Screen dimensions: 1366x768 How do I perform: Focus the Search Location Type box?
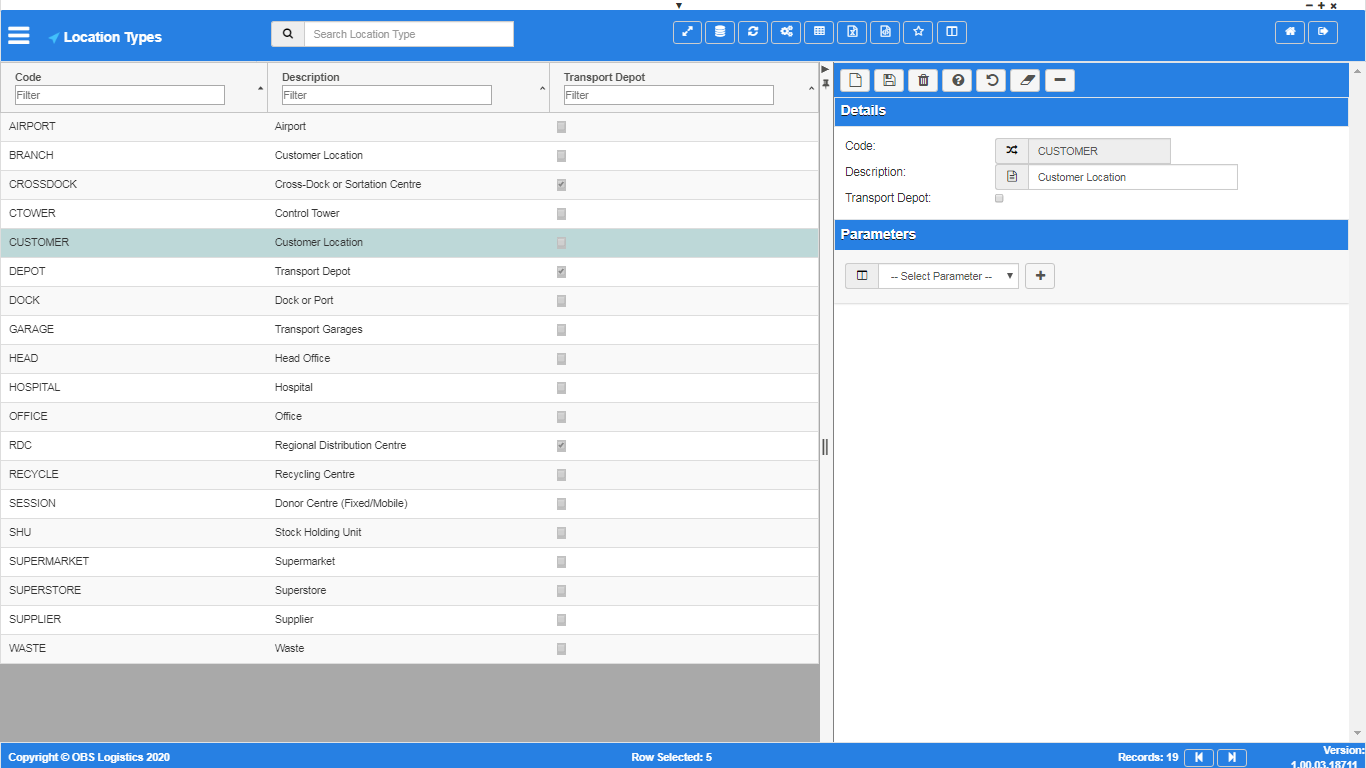(409, 34)
